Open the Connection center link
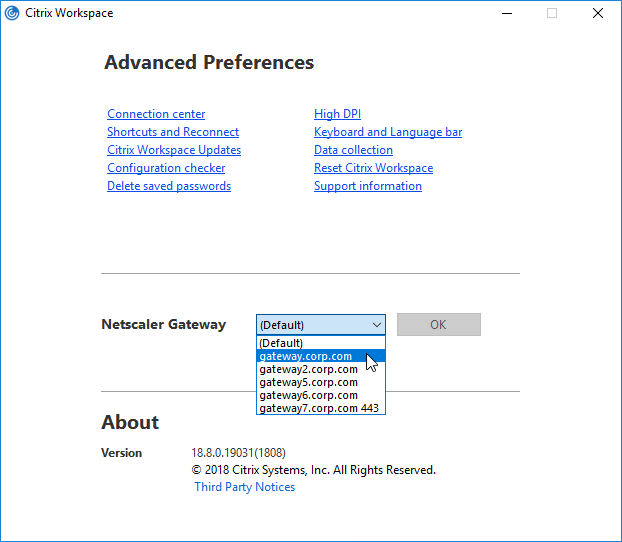 [156, 114]
